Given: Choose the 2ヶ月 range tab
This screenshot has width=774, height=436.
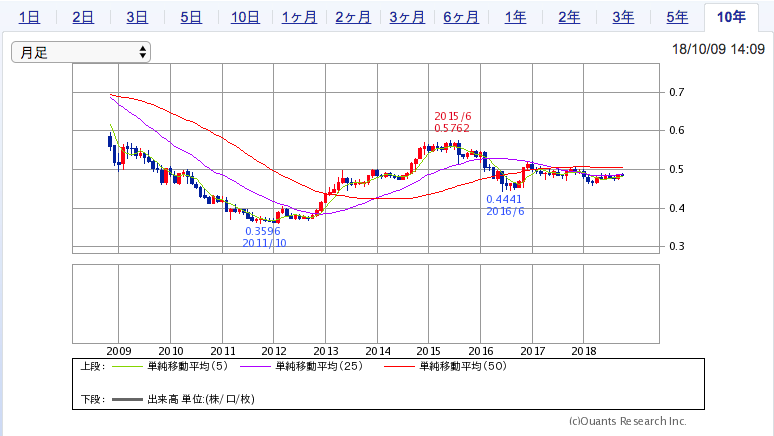Looking at the screenshot, I should 354,17.
